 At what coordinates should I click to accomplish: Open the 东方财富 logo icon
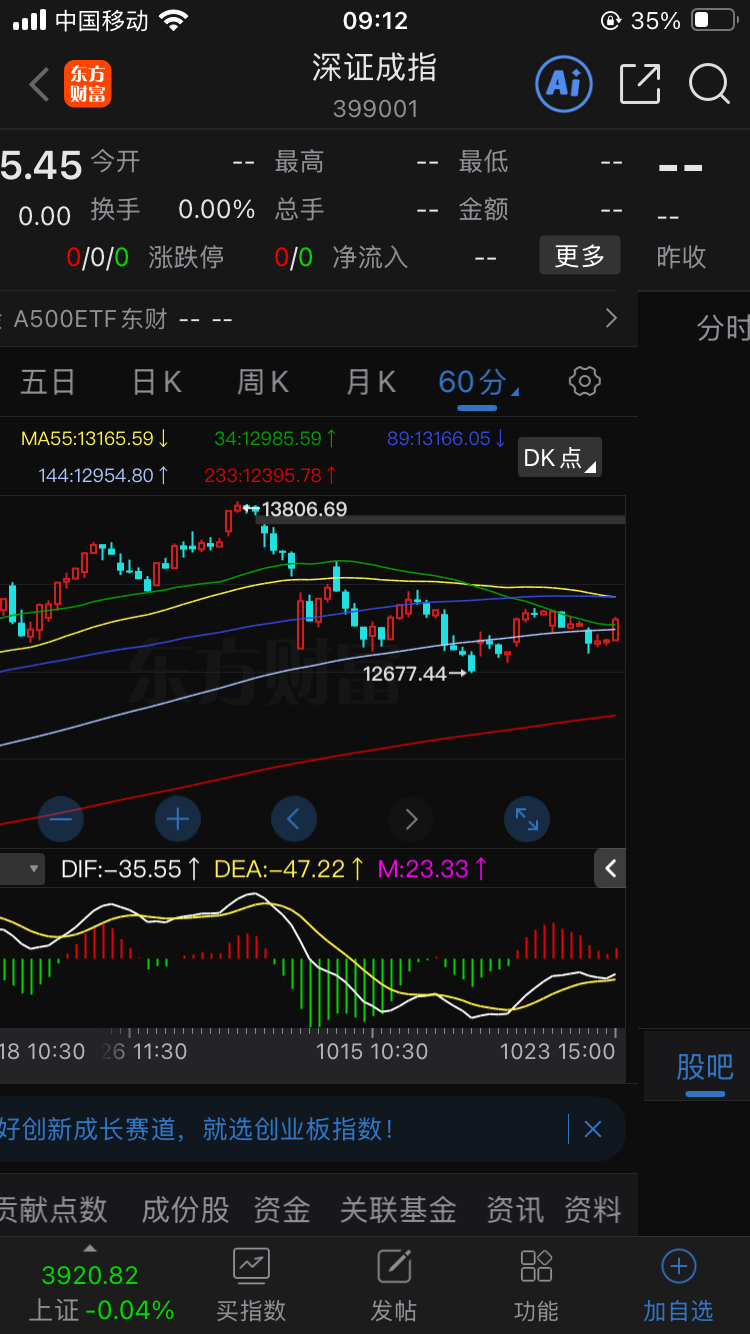point(88,84)
